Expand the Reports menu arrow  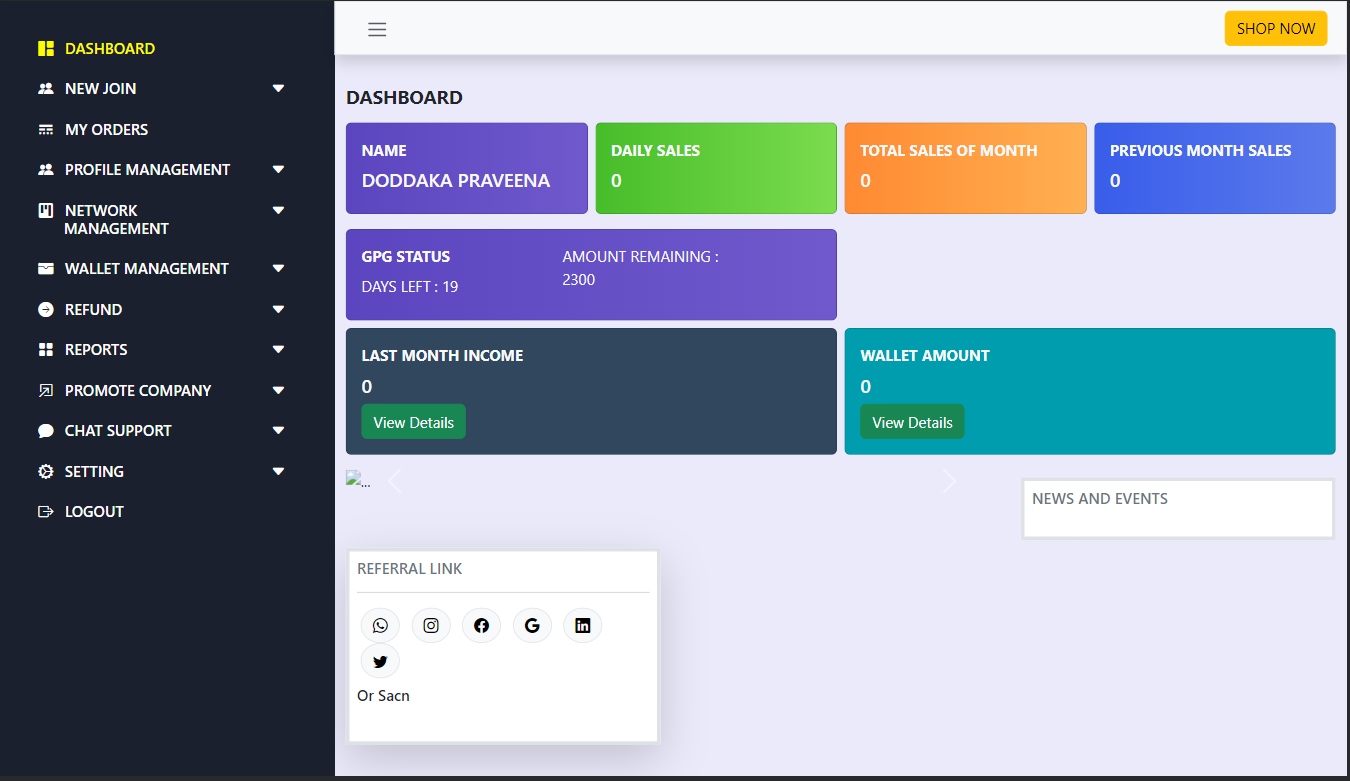[x=278, y=349]
